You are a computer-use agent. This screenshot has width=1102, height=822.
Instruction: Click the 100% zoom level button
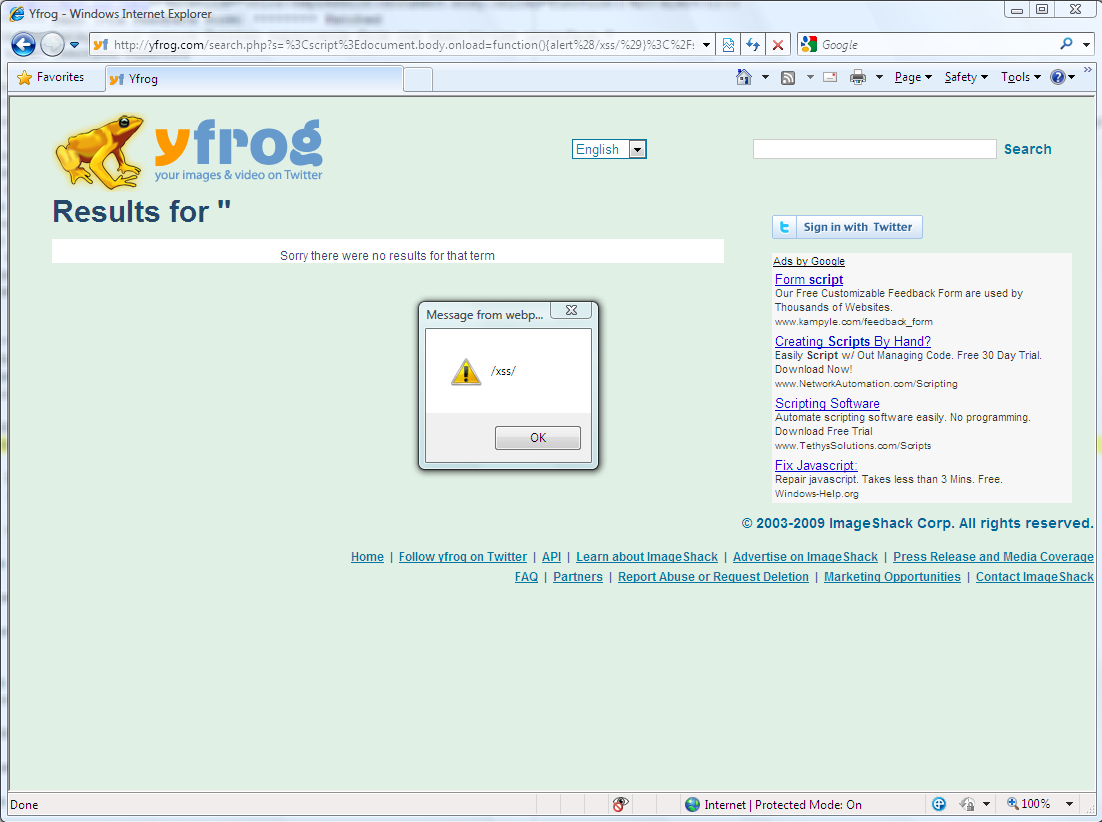click(1029, 804)
